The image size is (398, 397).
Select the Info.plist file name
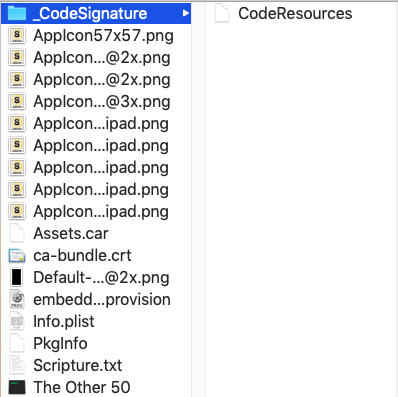pos(64,322)
